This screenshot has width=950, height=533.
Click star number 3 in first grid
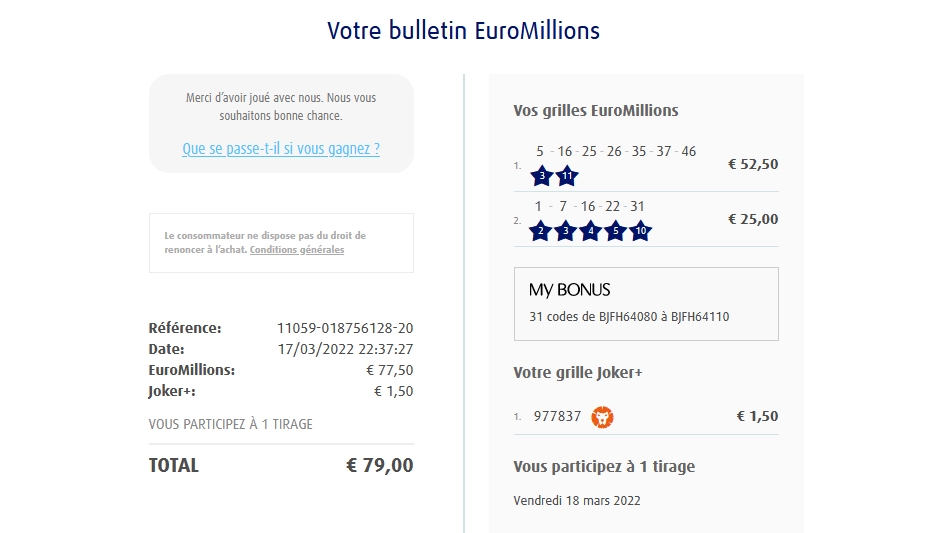click(x=542, y=177)
